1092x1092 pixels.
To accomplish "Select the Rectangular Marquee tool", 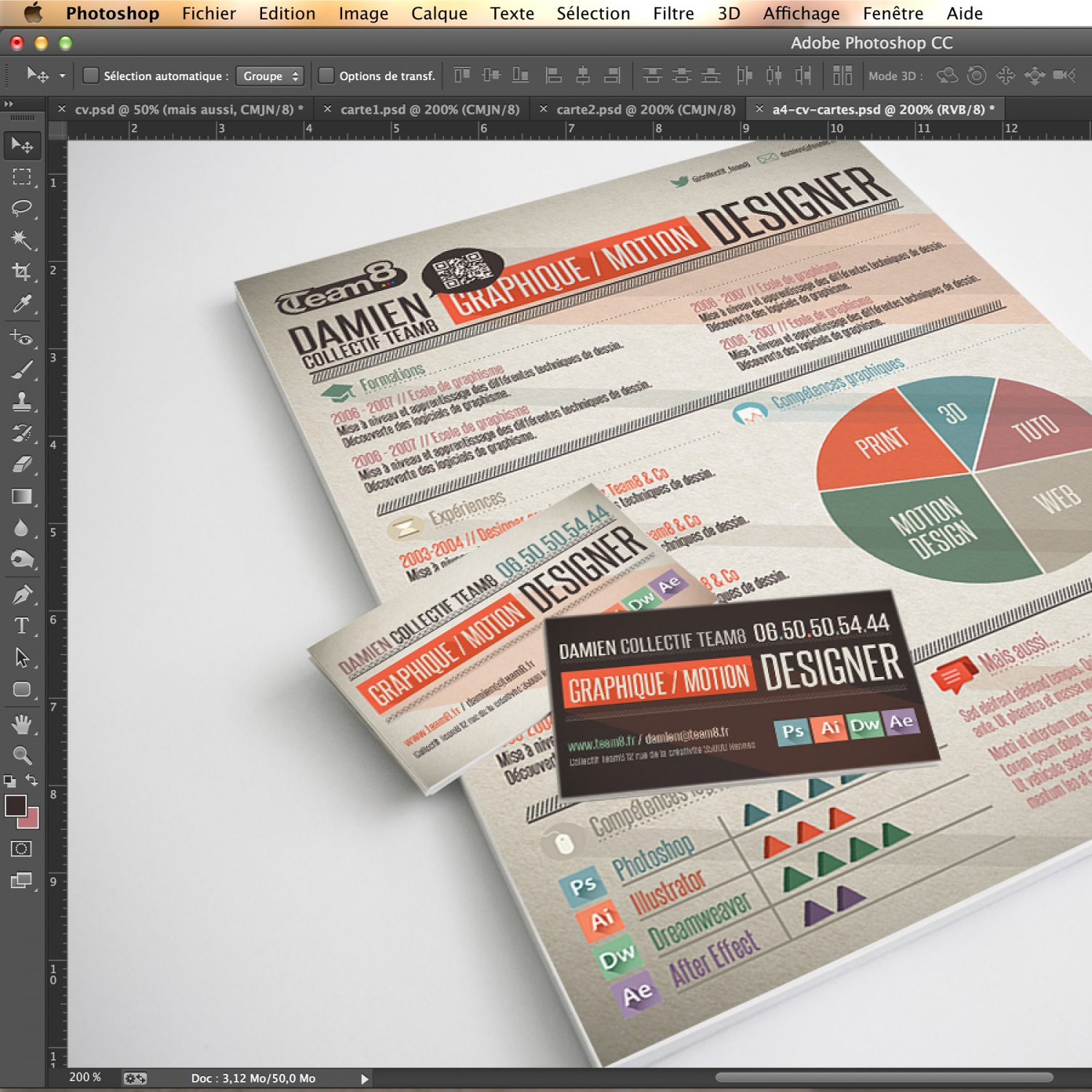I will pos(22,177).
